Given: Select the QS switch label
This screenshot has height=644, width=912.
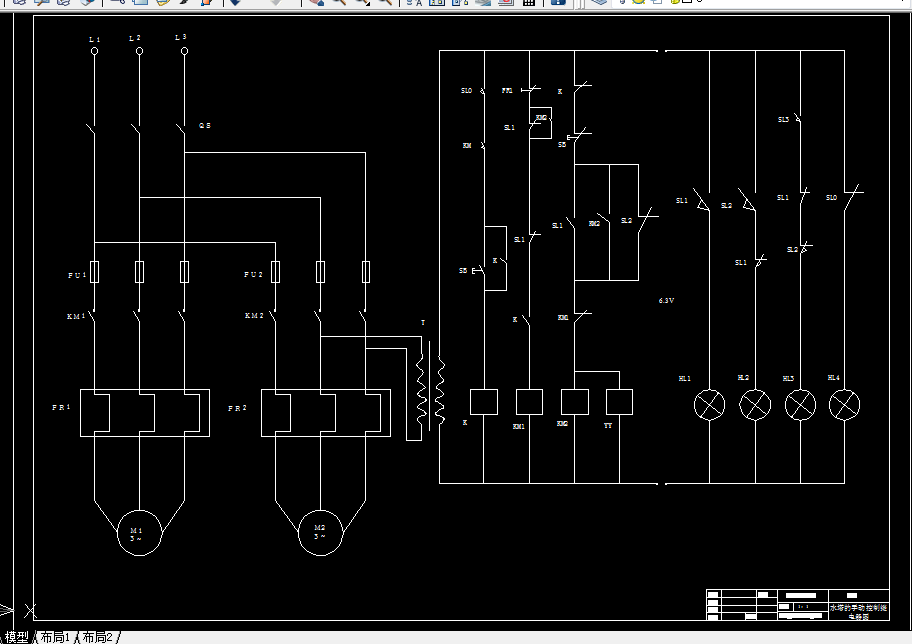Looking at the screenshot, I should (205, 126).
